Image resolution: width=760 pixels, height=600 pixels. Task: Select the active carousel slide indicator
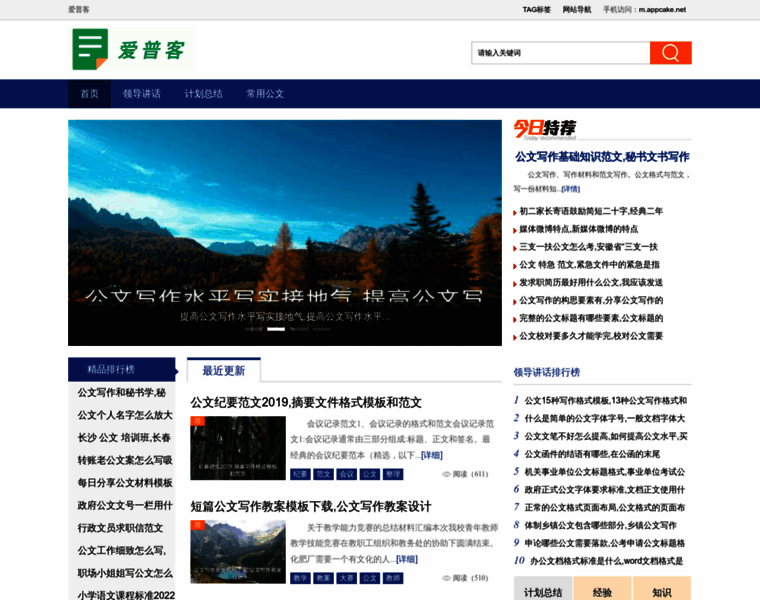276,328
